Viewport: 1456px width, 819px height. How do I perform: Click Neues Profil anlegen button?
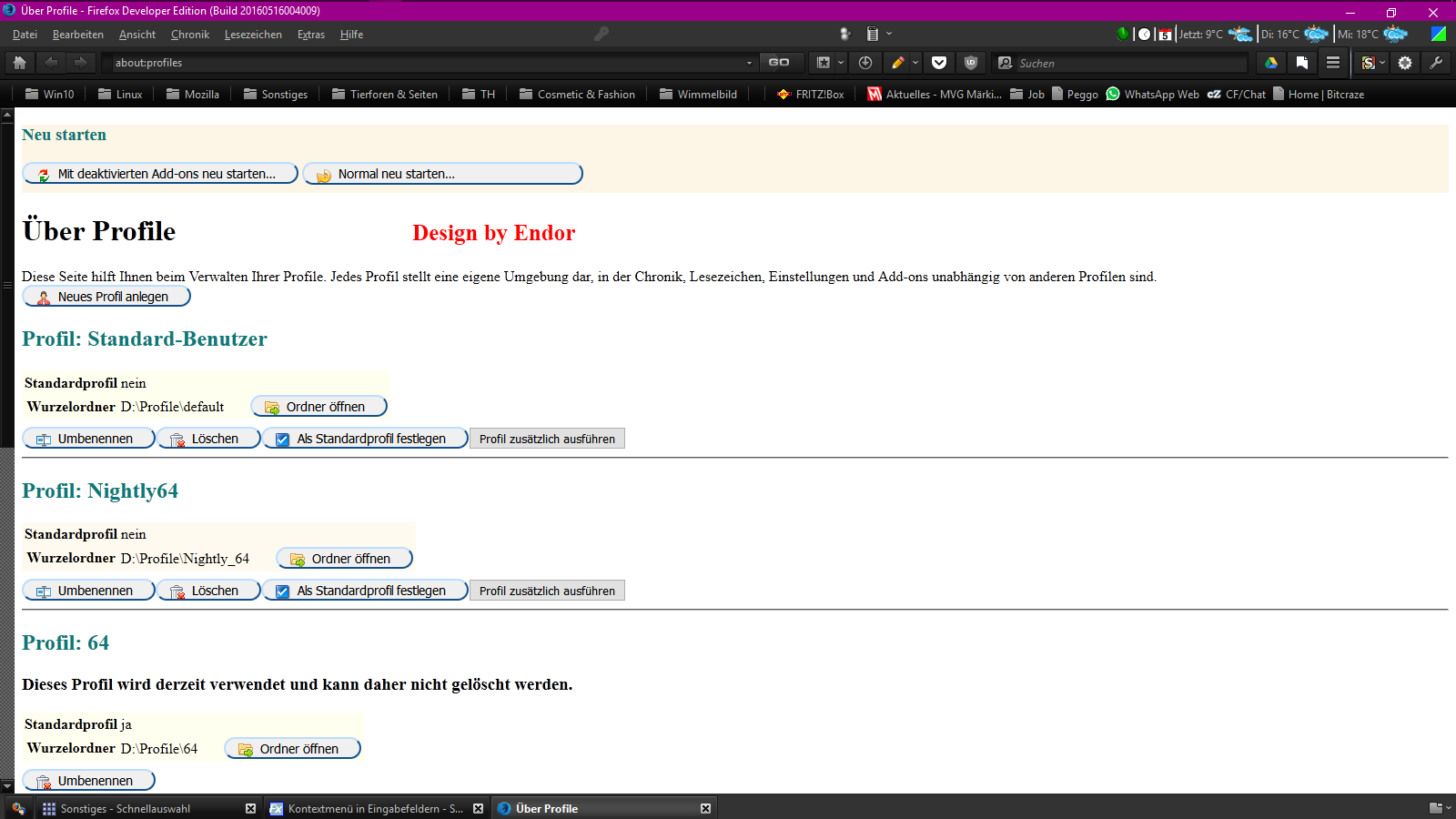point(106,297)
